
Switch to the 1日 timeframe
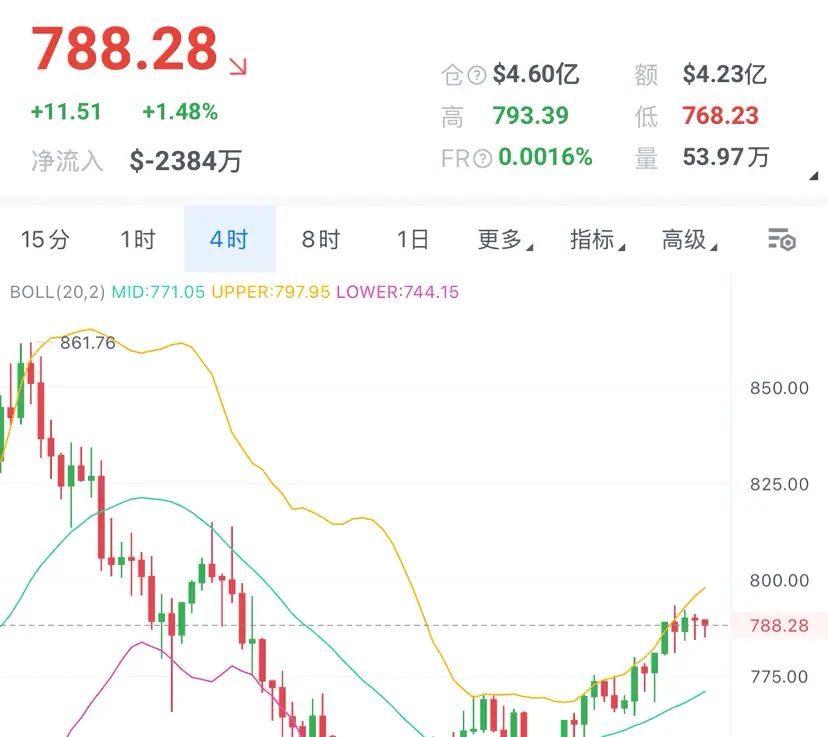412,239
